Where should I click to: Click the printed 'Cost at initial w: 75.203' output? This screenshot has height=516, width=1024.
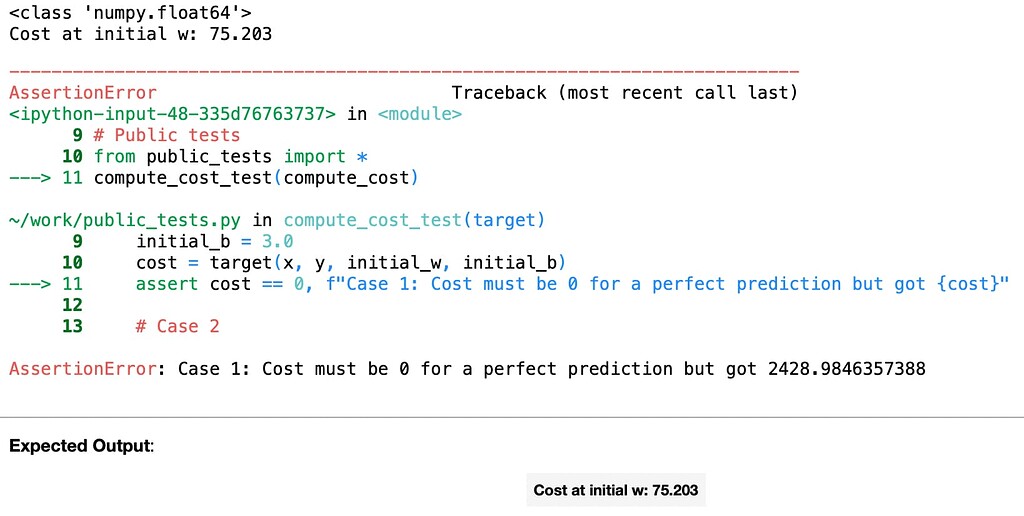click(x=140, y=34)
